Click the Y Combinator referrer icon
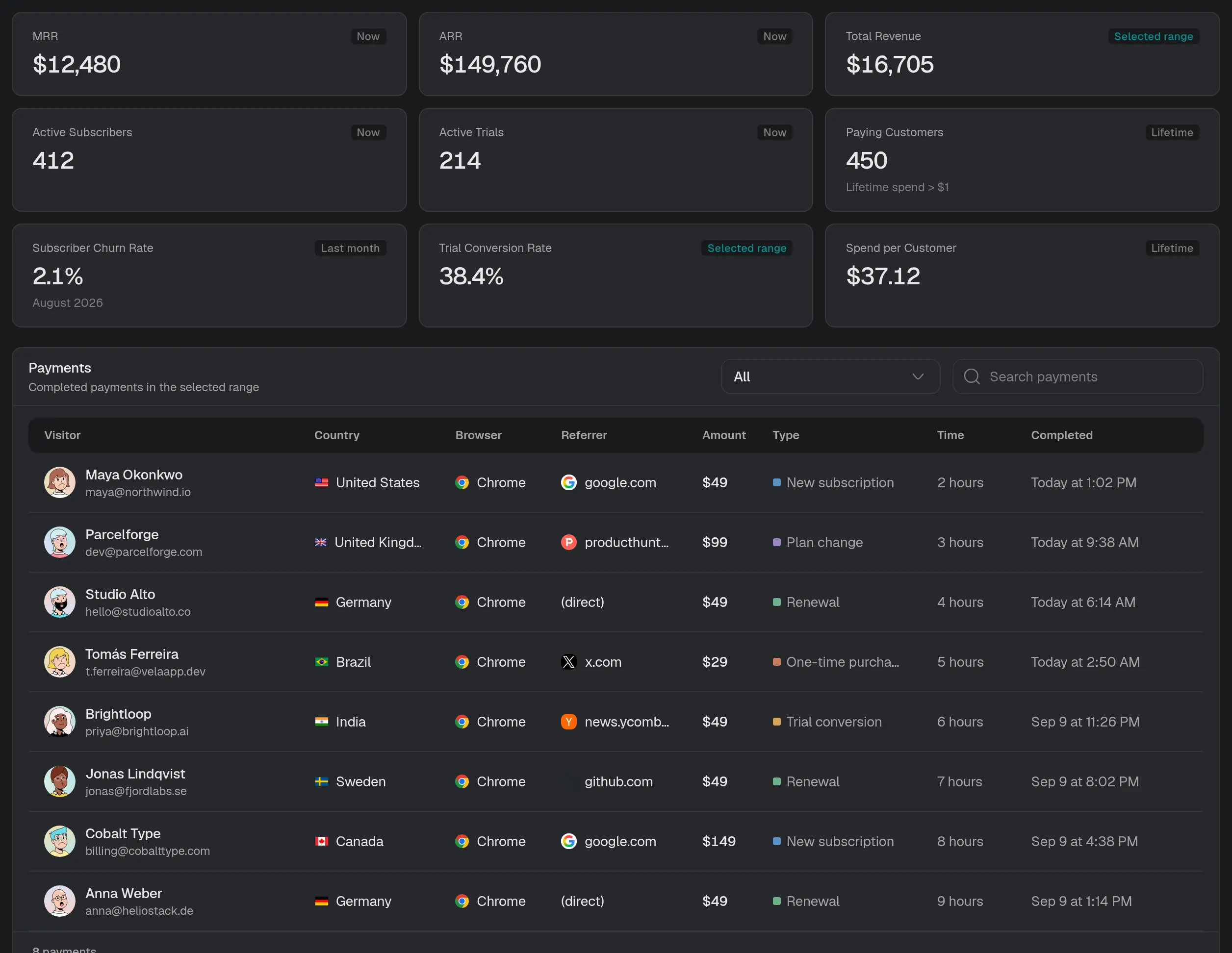Screen dimensions: 1232x953 (568, 722)
